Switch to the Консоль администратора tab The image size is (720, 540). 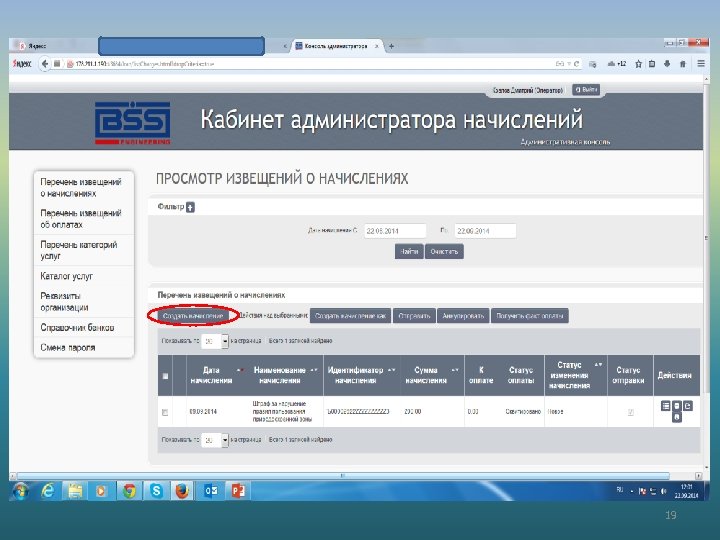(336, 46)
